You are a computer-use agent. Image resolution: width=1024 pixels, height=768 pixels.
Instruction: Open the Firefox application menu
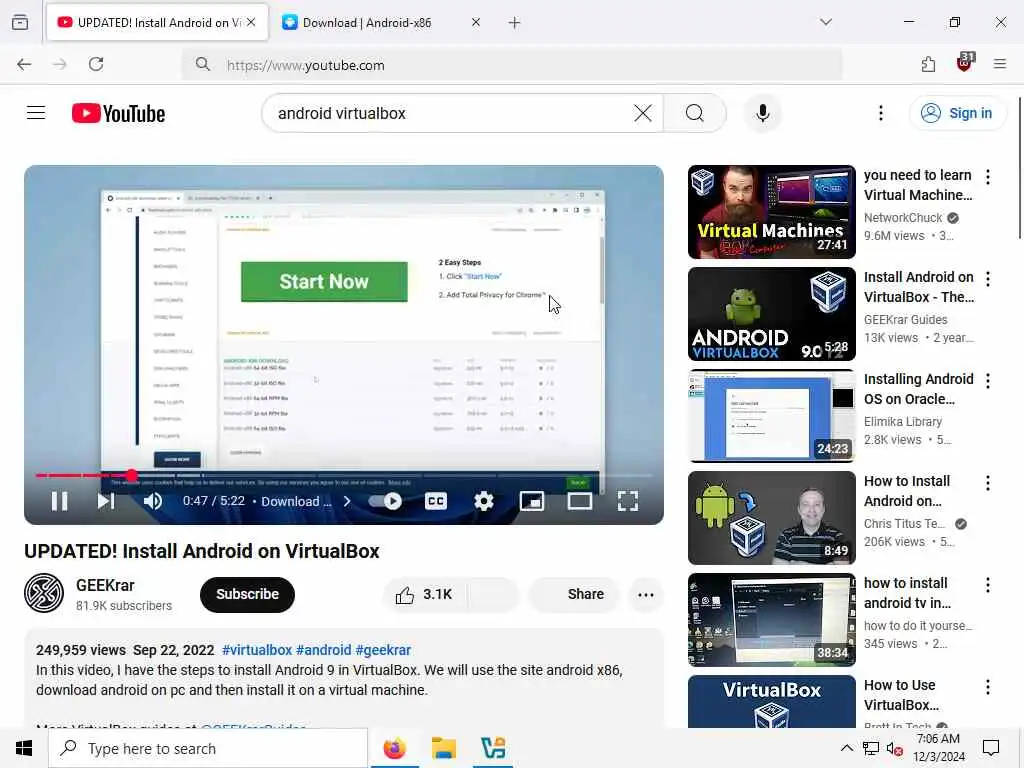click(x=1000, y=64)
